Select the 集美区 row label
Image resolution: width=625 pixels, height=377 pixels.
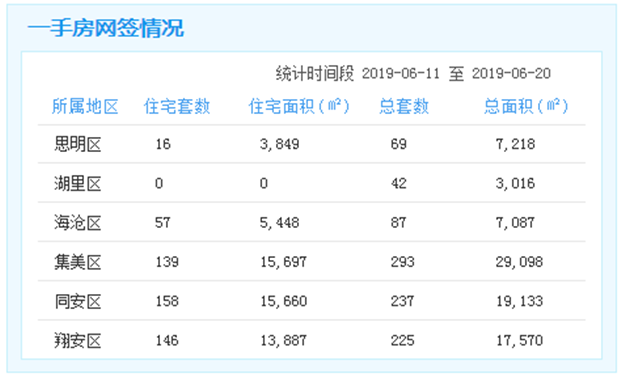pyautogui.click(x=78, y=262)
